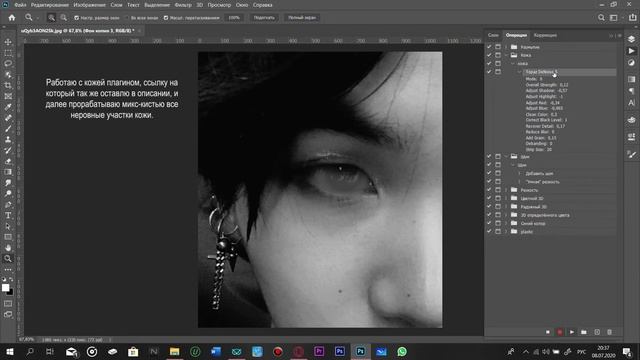Viewport: 640px width, 360px height.
Task: Select the Eraser tool
Action: (8, 161)
